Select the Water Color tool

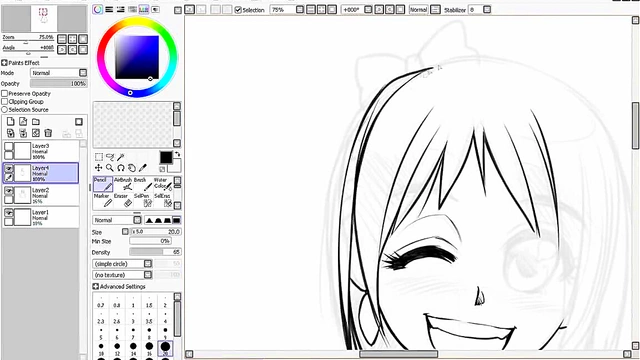coord(162,184)
